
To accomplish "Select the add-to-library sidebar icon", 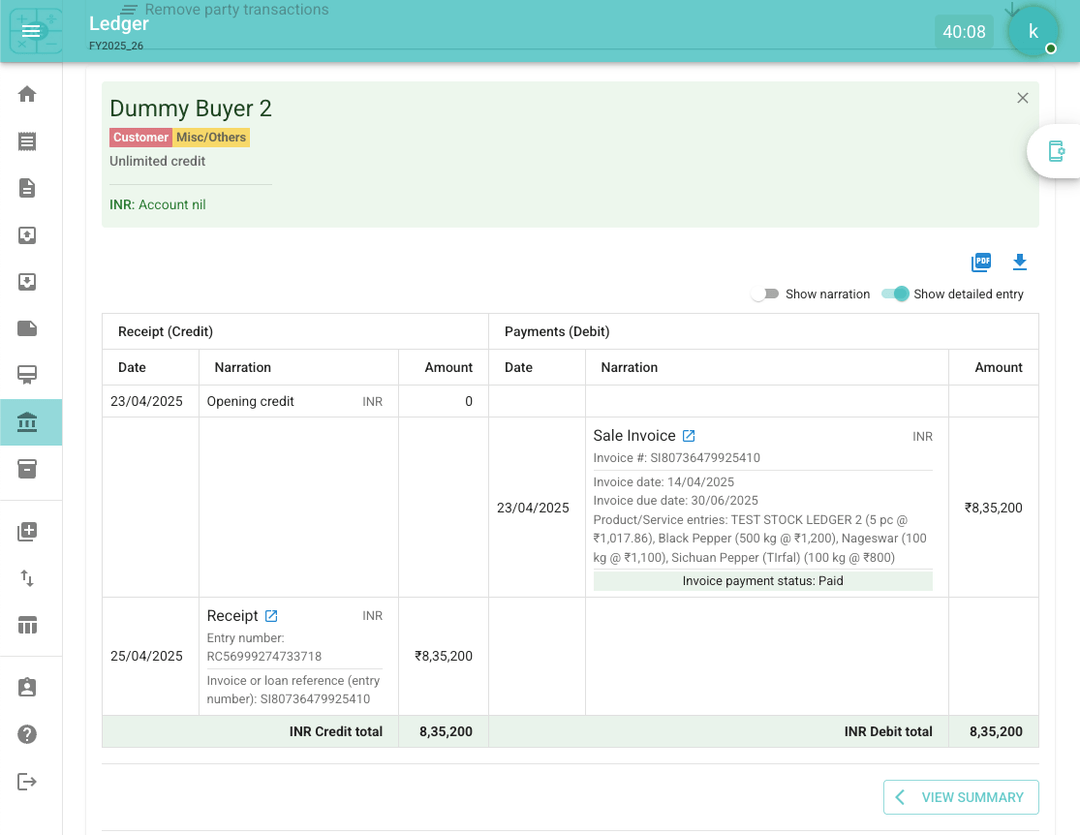I will [27, 531].
